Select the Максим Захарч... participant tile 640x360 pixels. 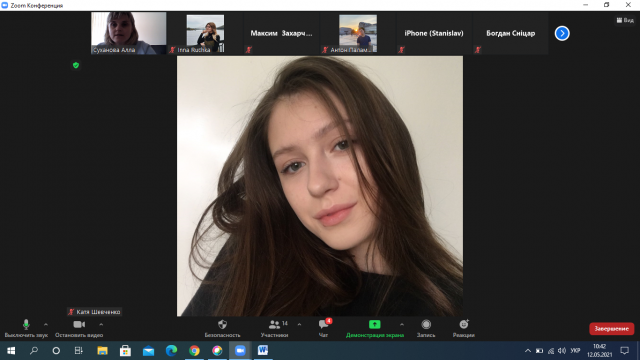(x=282, y=33)
